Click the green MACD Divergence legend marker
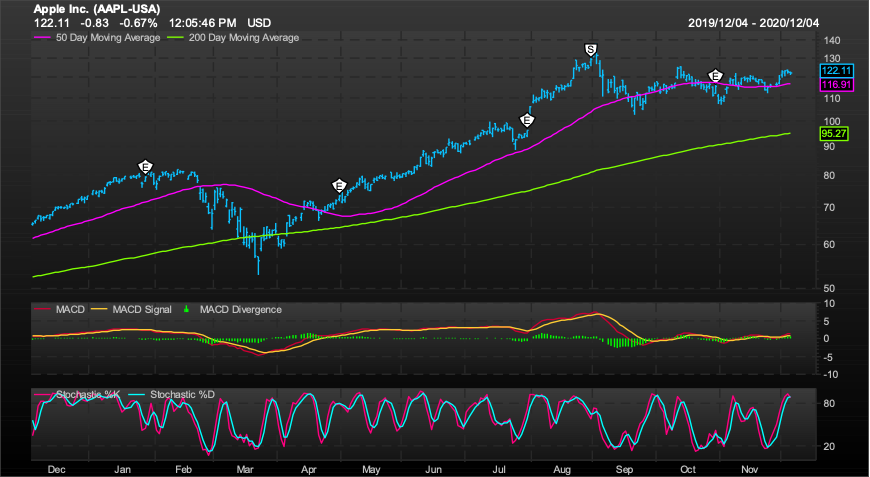 coord(186,309)
